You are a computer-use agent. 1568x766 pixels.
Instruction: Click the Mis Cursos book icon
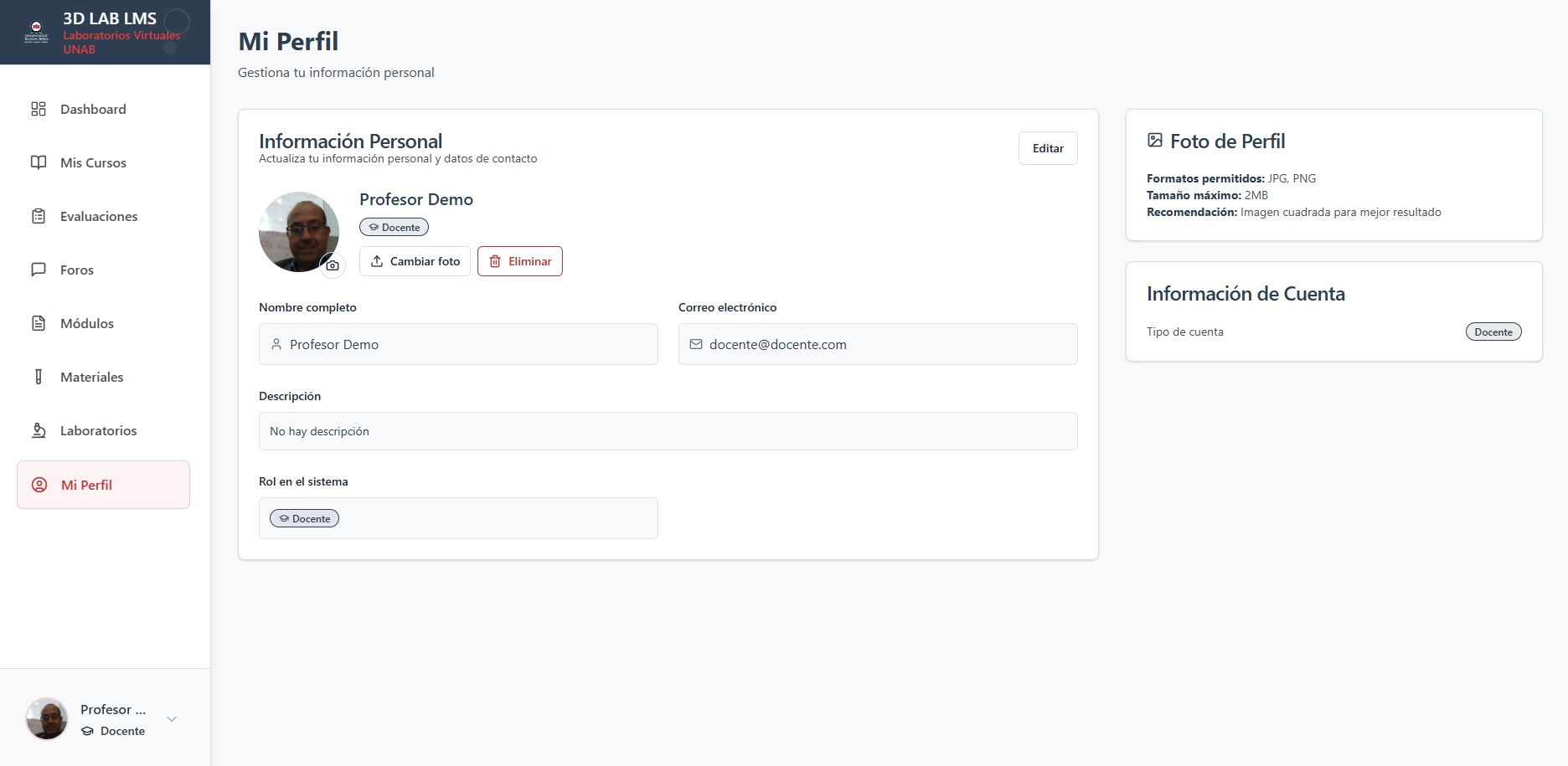click(x=39, y=162)
